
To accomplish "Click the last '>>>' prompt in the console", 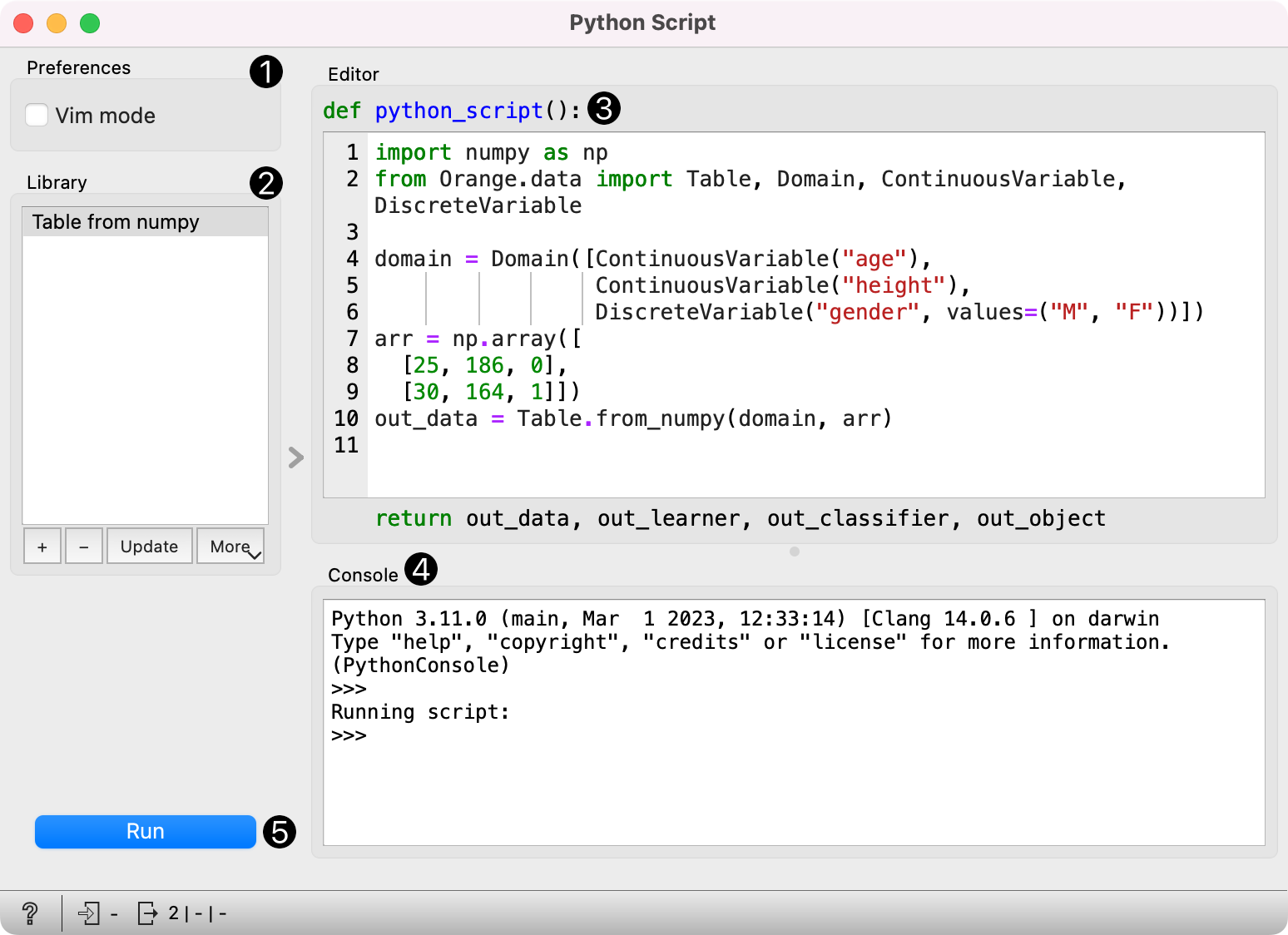I will pyautogui.click(x=349, y=735).
